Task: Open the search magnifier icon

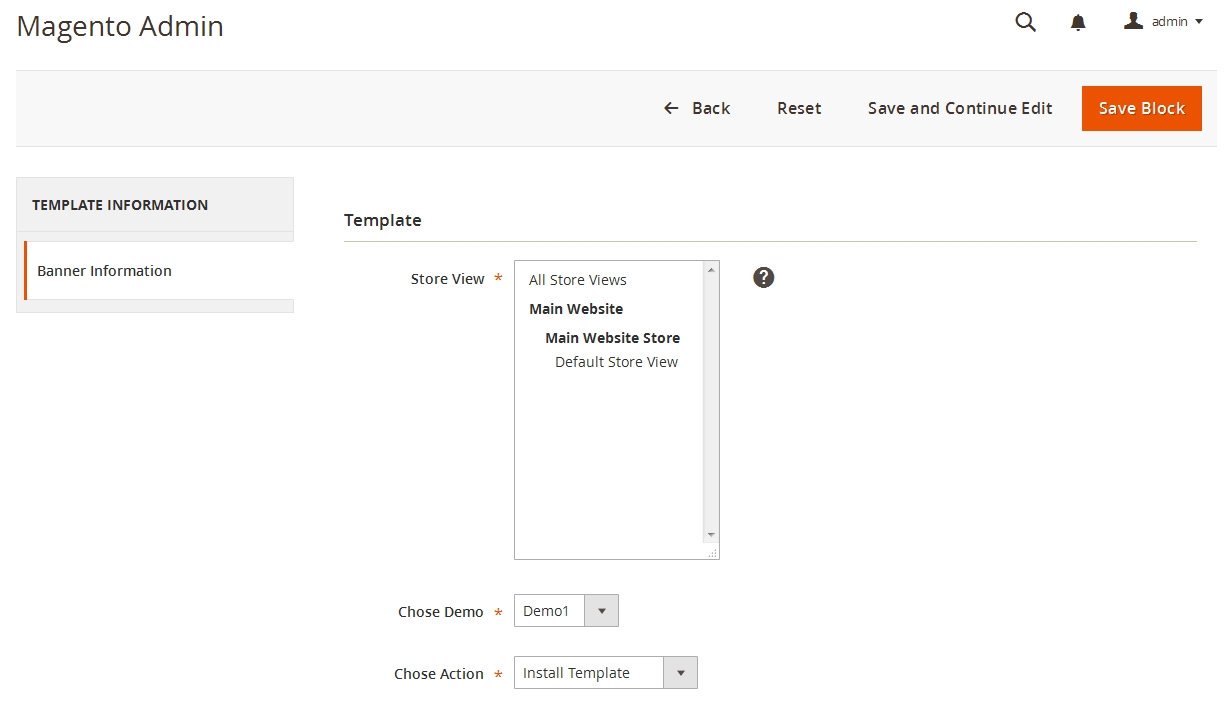Action: pyautogui.click(x=1025, y=22)
